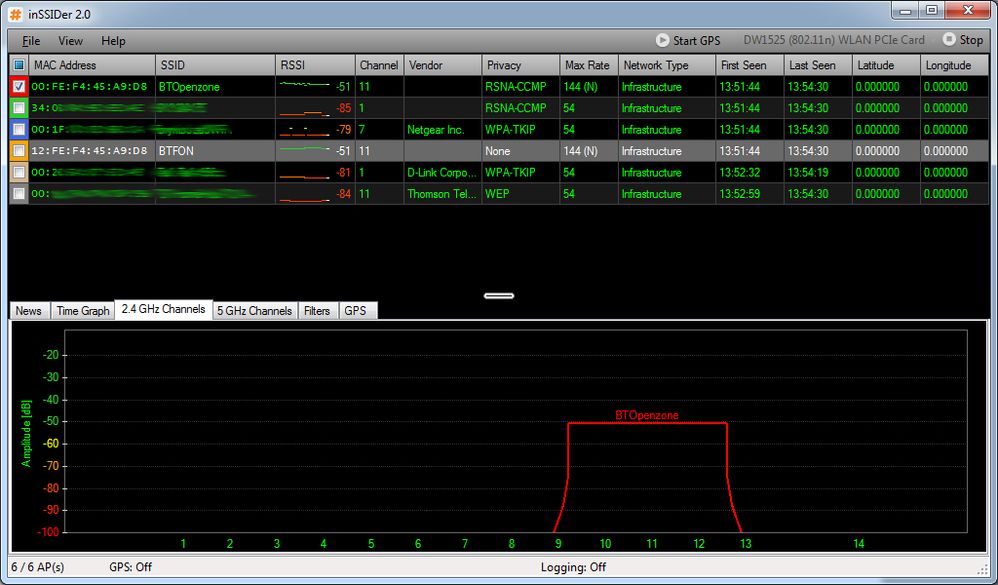998x585 pixels.
Task: Click MAC address 00:FE:F4:45:A9:D8
Action: click(x=89, y=87)
